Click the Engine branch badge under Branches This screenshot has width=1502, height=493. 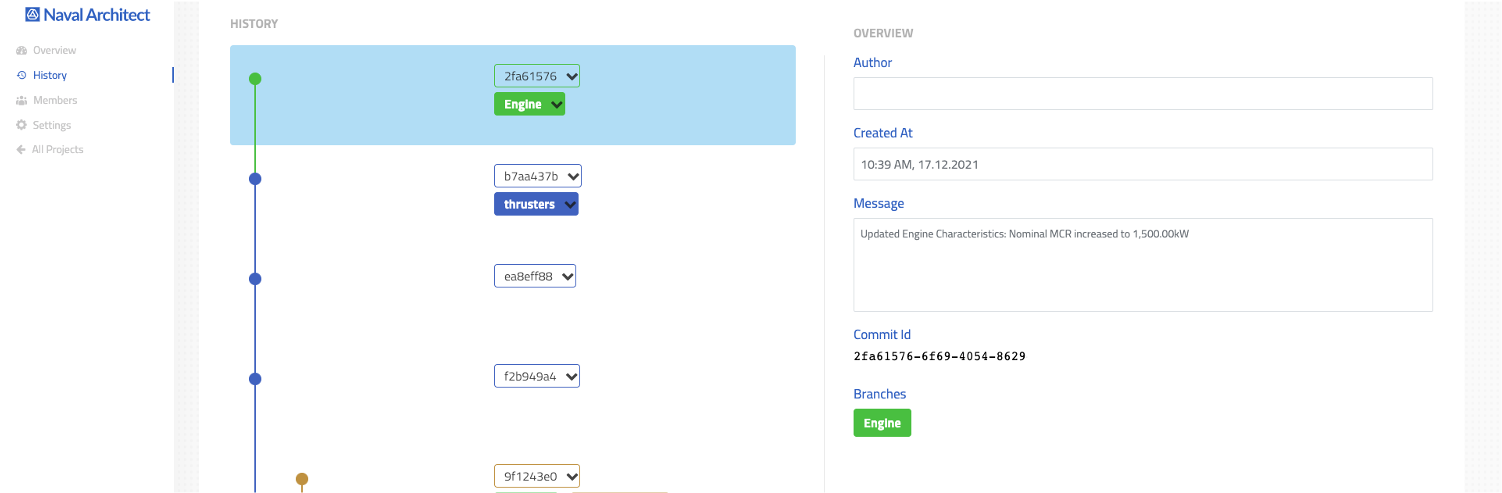[882, 423]
